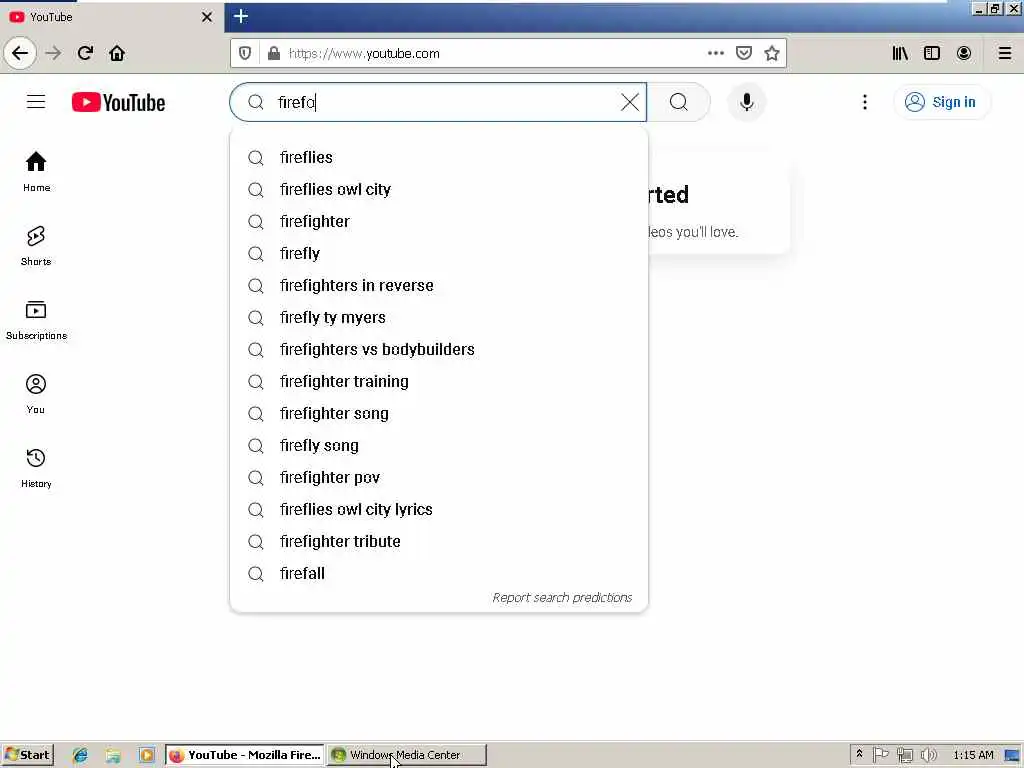The height and width of the screenshot is (768, 1024).
Task: Click the magnifier search button
Action: (679, 102)
